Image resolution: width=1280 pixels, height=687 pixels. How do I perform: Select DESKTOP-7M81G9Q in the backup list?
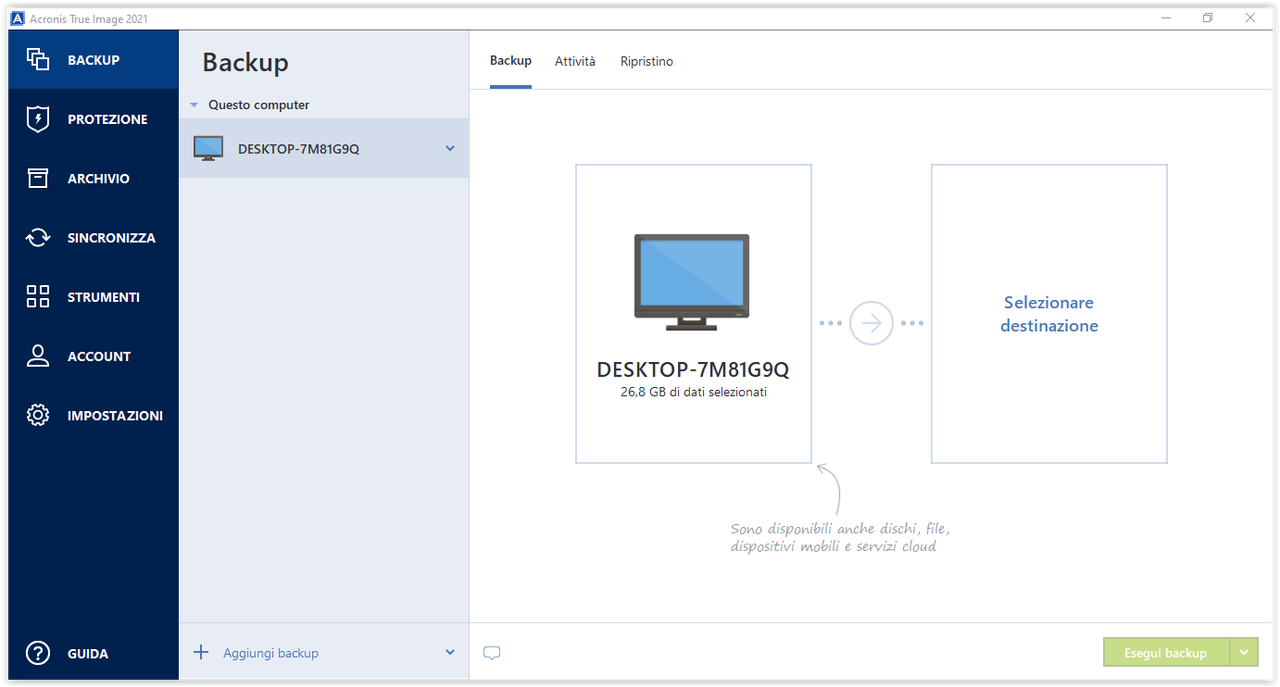[x=324, y=149]
